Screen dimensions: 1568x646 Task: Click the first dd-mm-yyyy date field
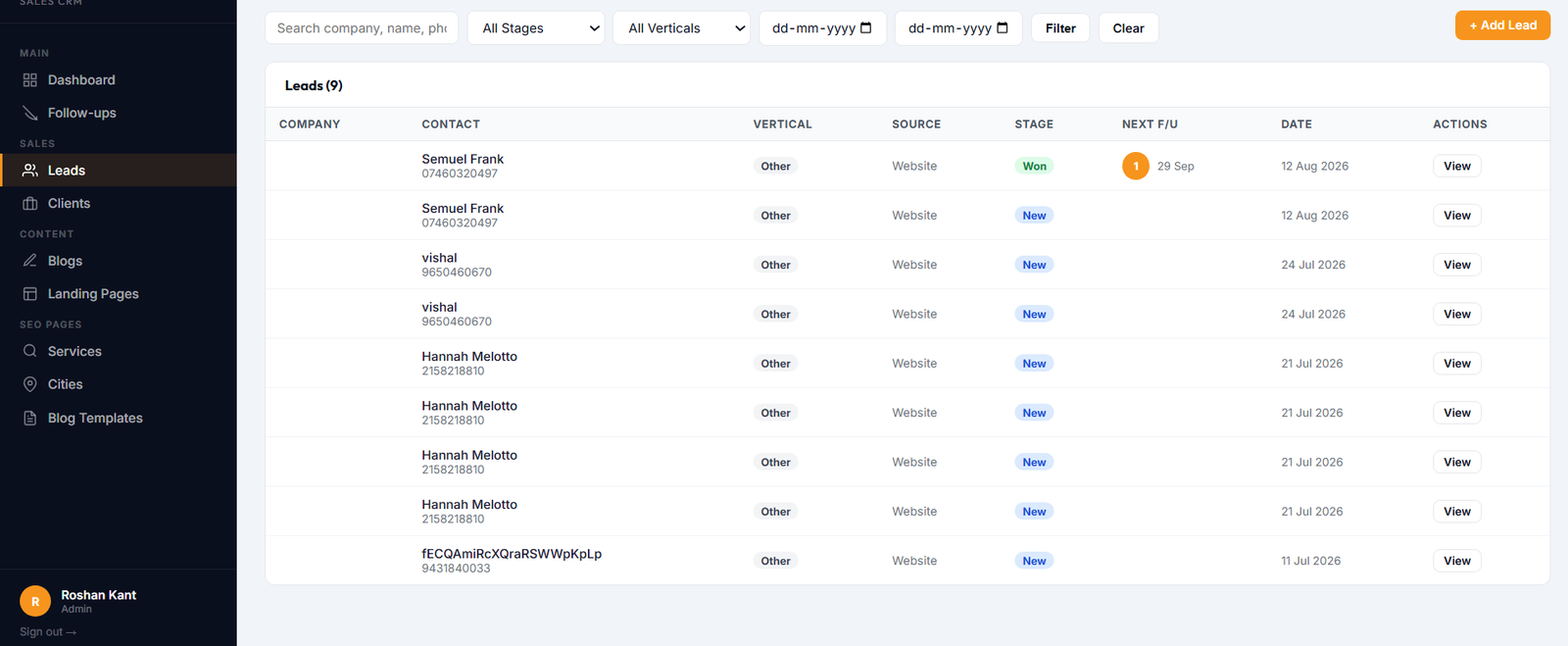tap(822, 28)
